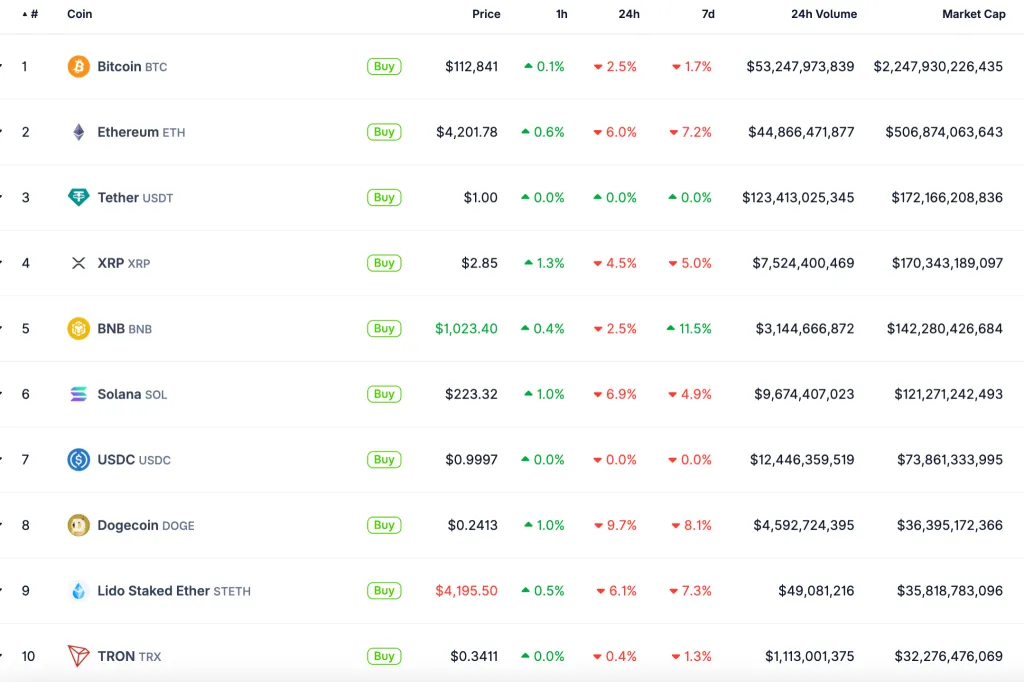
Task: Click the Solana logo icon
Action: click(x=78, y=394)
